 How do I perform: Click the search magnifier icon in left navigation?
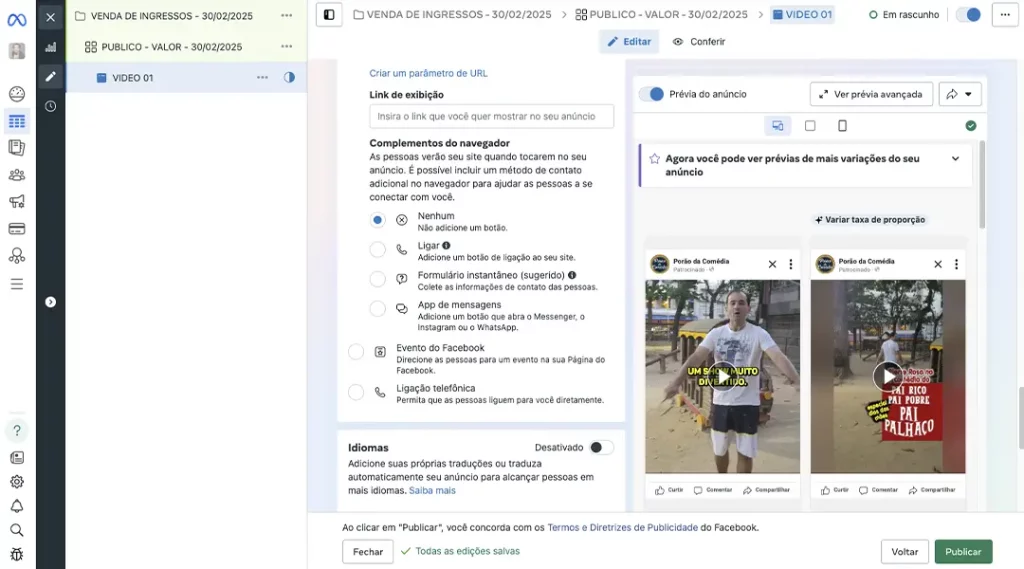(16, 530)
